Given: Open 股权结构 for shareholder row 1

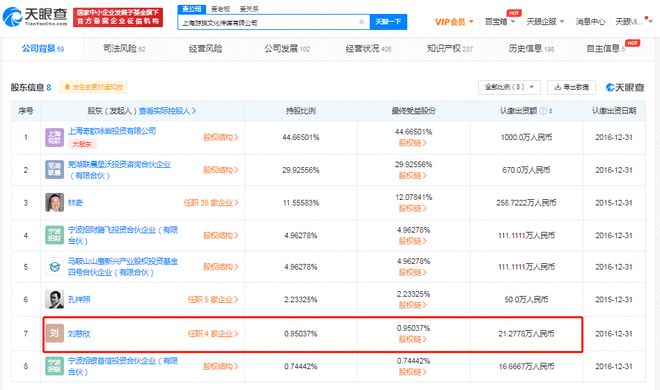Looking at the screenshot, I should coord(221,137).
